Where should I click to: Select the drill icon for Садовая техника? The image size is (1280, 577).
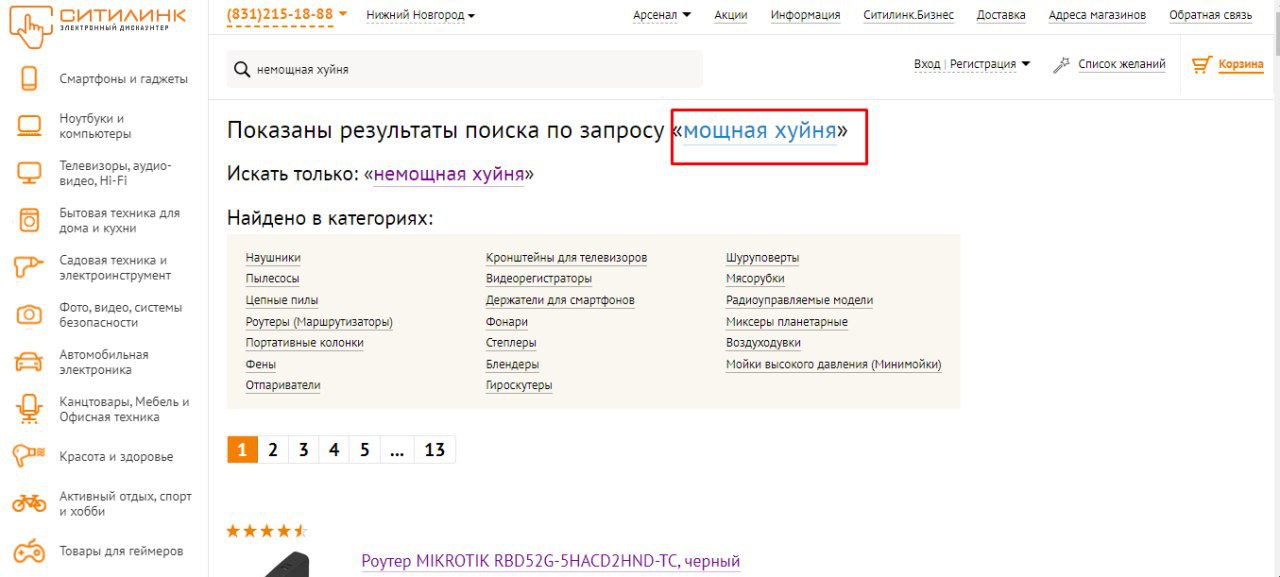point(29,267)
